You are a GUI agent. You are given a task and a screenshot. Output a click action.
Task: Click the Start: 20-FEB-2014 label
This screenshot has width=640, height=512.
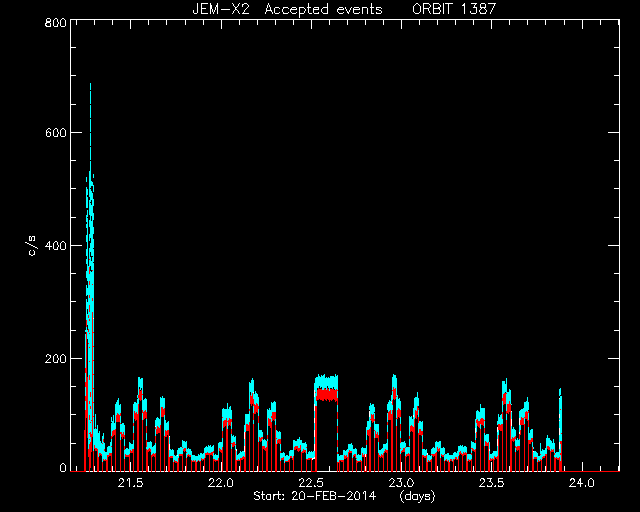pos(314,496)
